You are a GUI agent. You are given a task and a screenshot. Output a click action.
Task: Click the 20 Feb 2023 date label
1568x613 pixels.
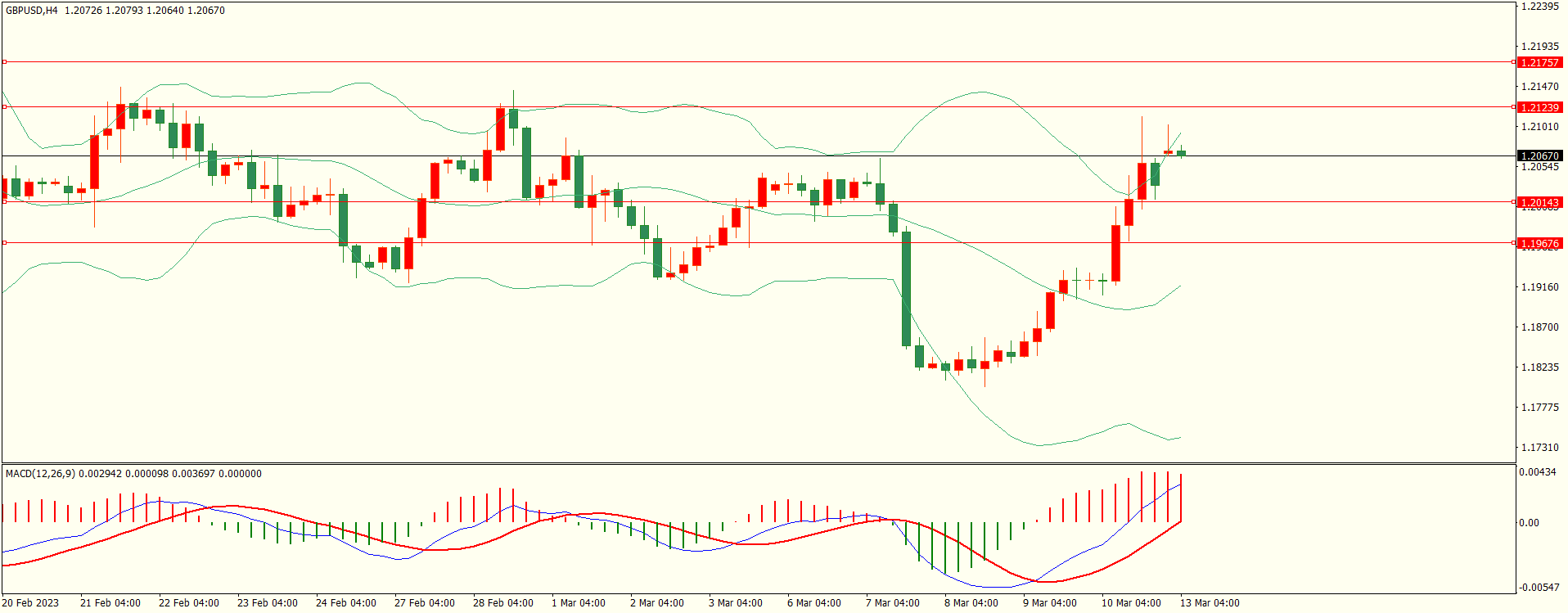[30, 603]
